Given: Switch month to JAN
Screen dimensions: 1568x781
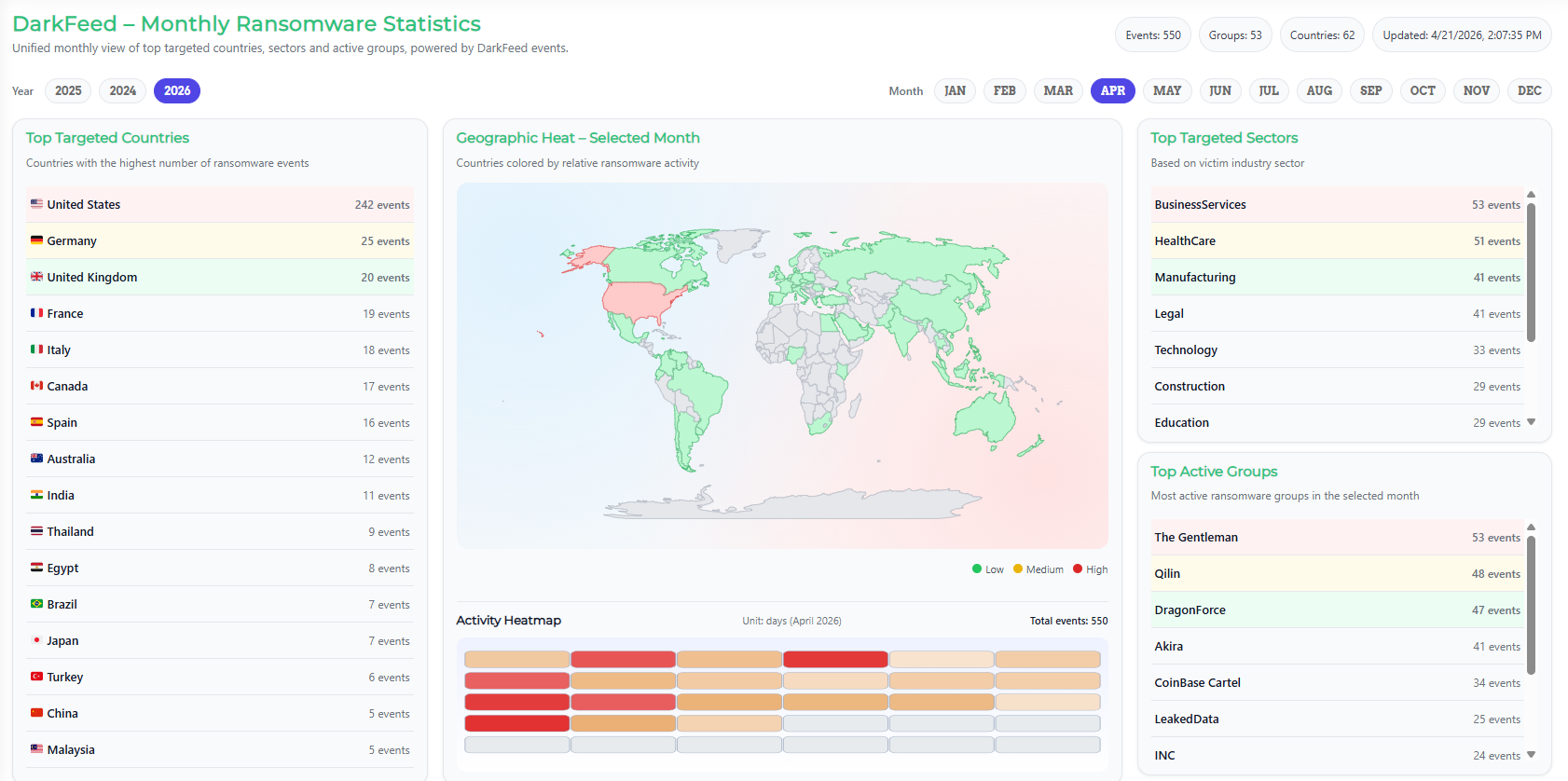Looking at the screenshot, I should pyautogui.click(x=955, y=90).
